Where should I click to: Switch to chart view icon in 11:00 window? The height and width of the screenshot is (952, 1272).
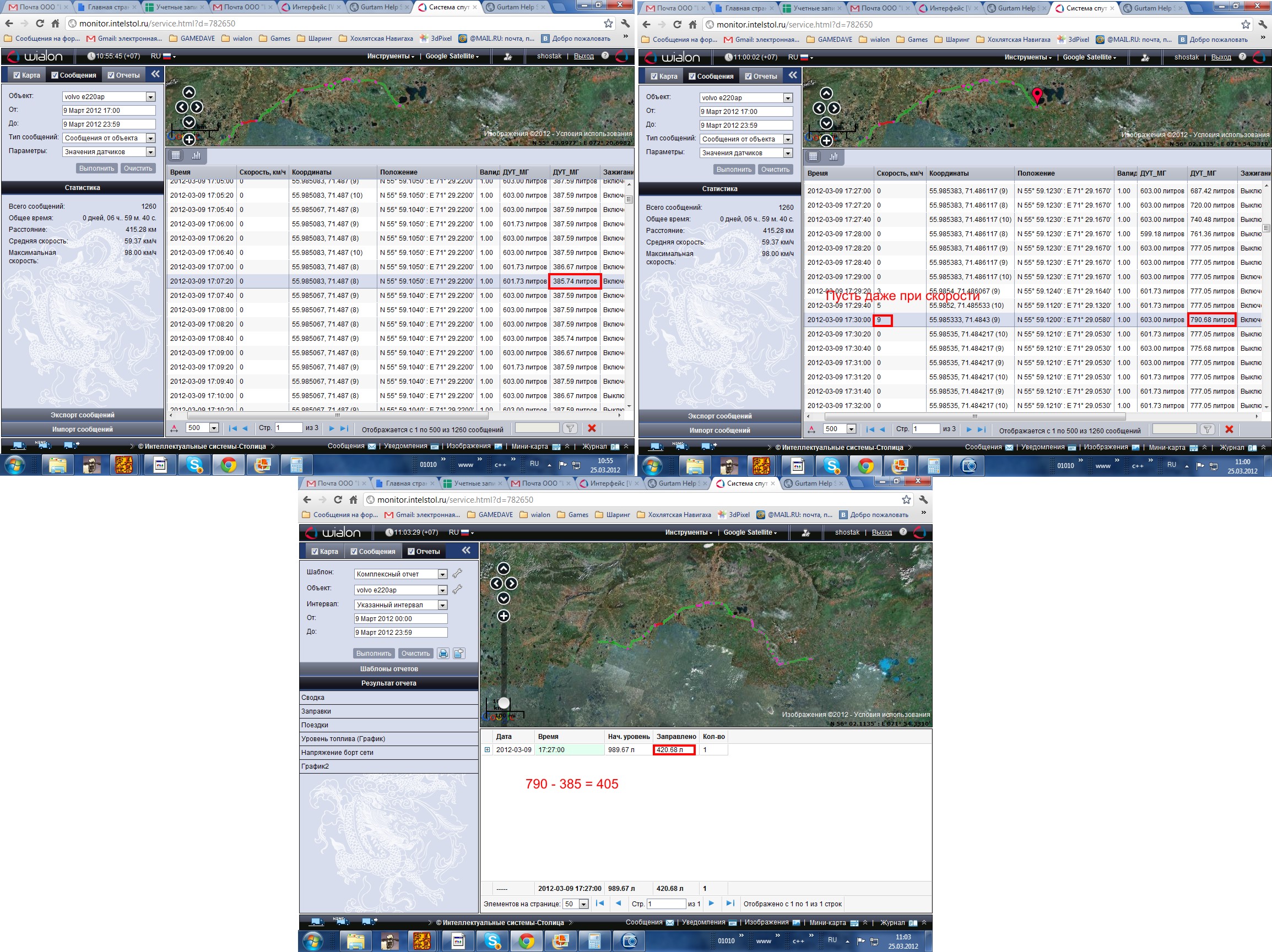tap(833, 156)
